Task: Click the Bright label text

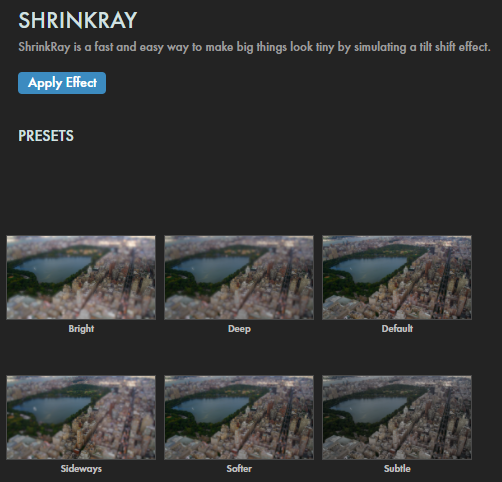Action: [x=81, y=329]
